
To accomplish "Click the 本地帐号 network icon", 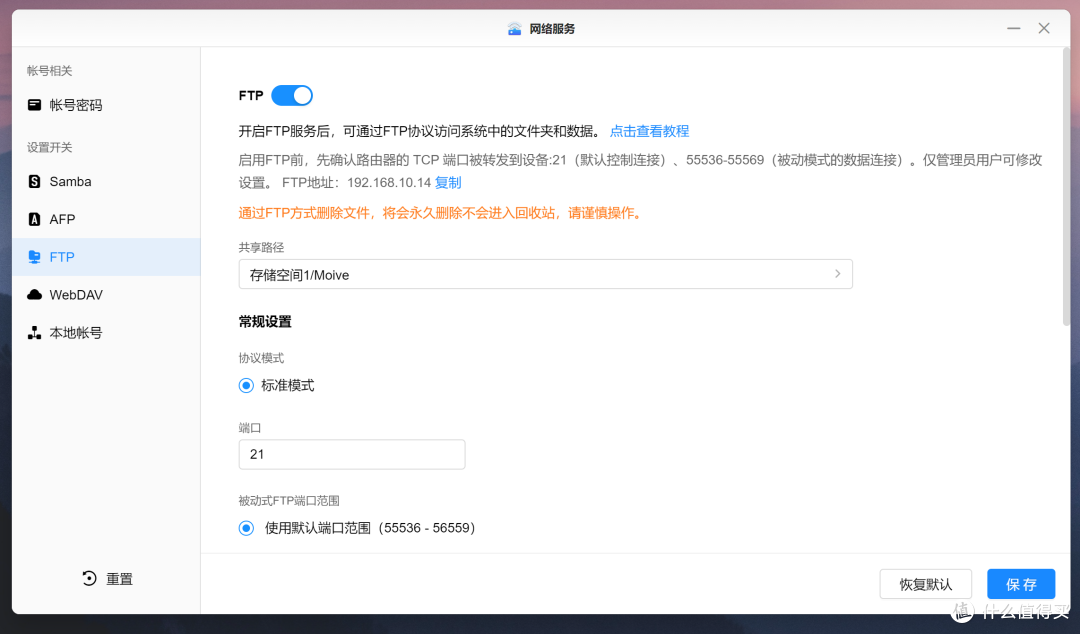I will (34, 333).
